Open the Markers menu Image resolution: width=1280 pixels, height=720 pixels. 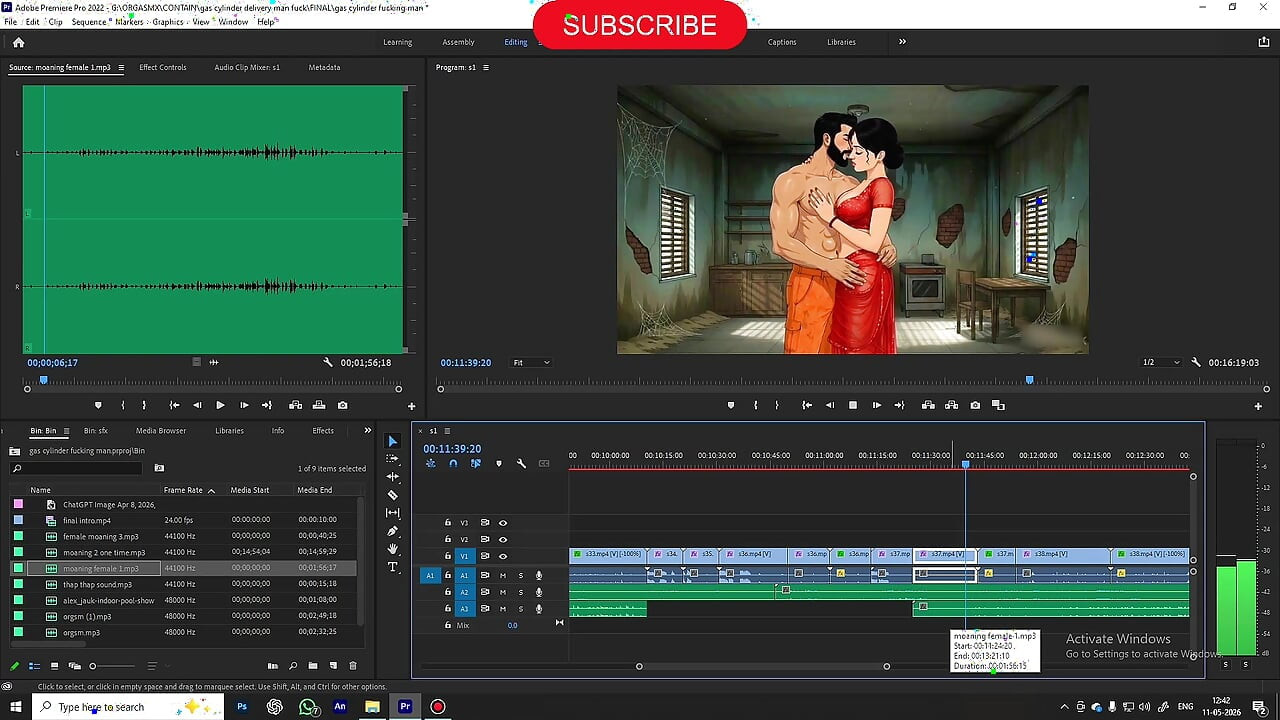pyautogui.click(x=129, y=21)
